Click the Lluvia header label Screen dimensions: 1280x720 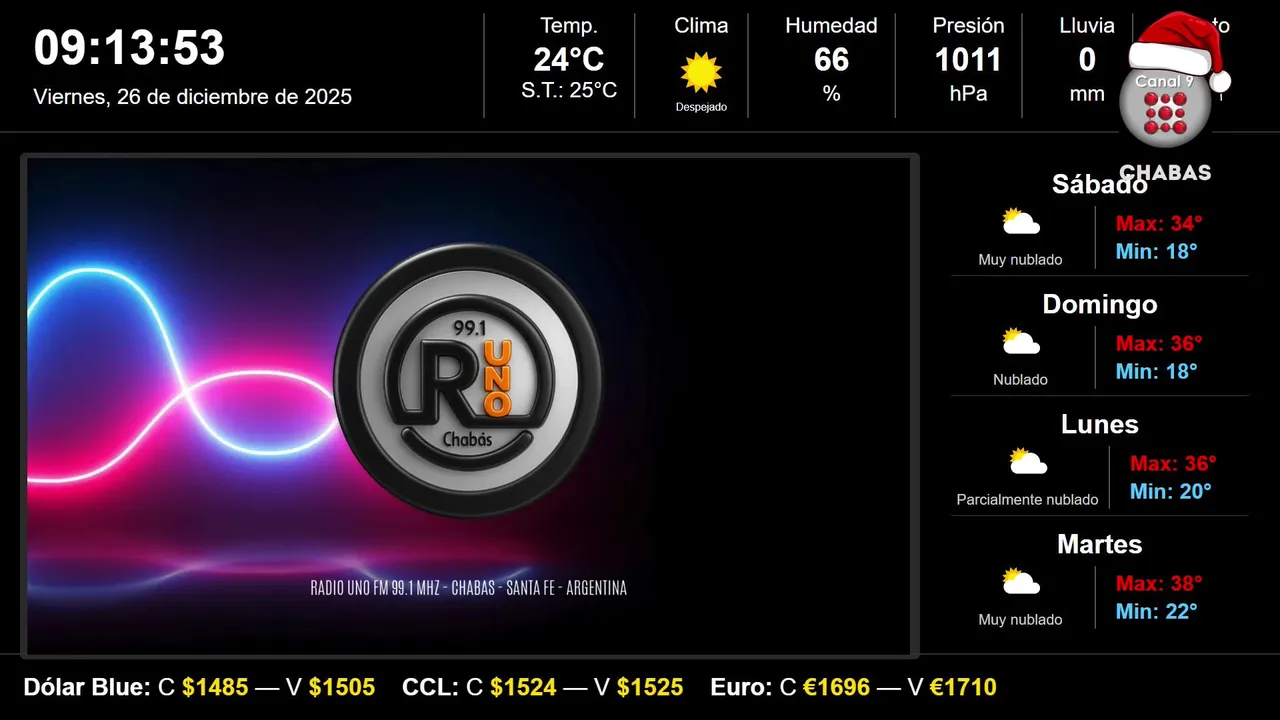1087,26
